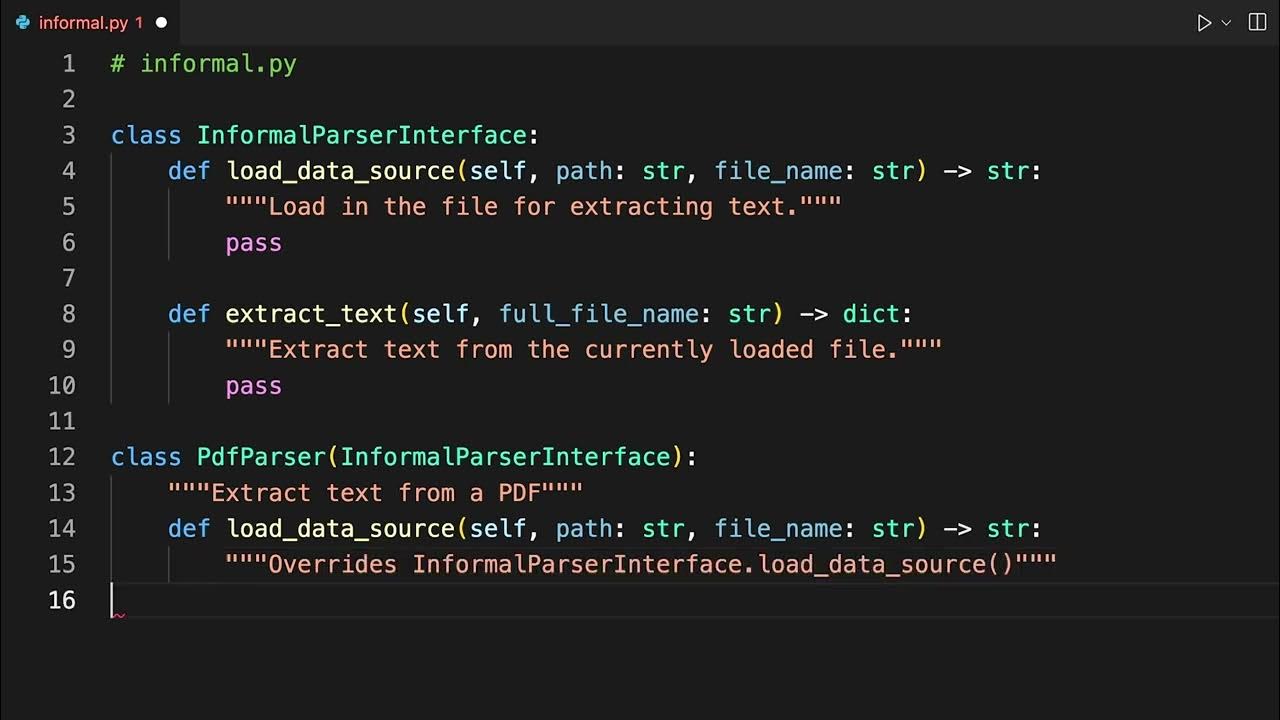This screenshot has width=1280, height=720.
Task: Click the # informal.py comment on line 1
Action: point(204,64)
